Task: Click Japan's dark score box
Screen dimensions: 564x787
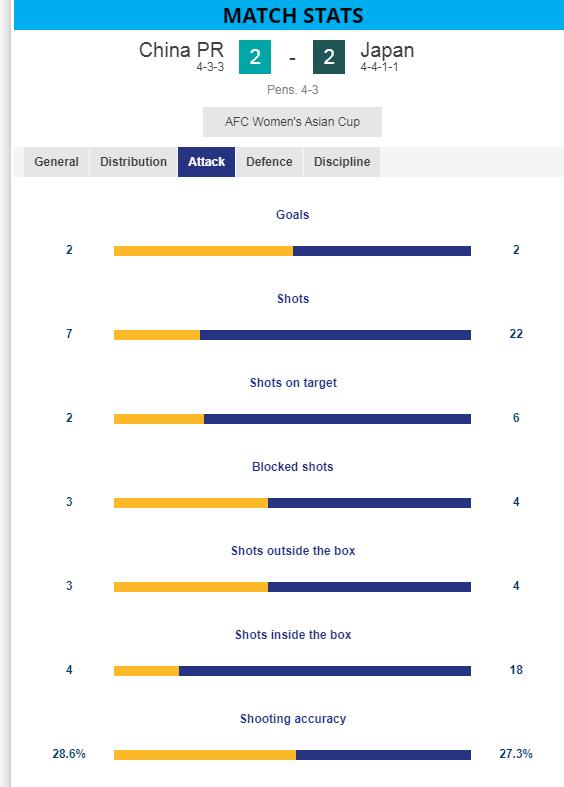Action: coord(329,57)
